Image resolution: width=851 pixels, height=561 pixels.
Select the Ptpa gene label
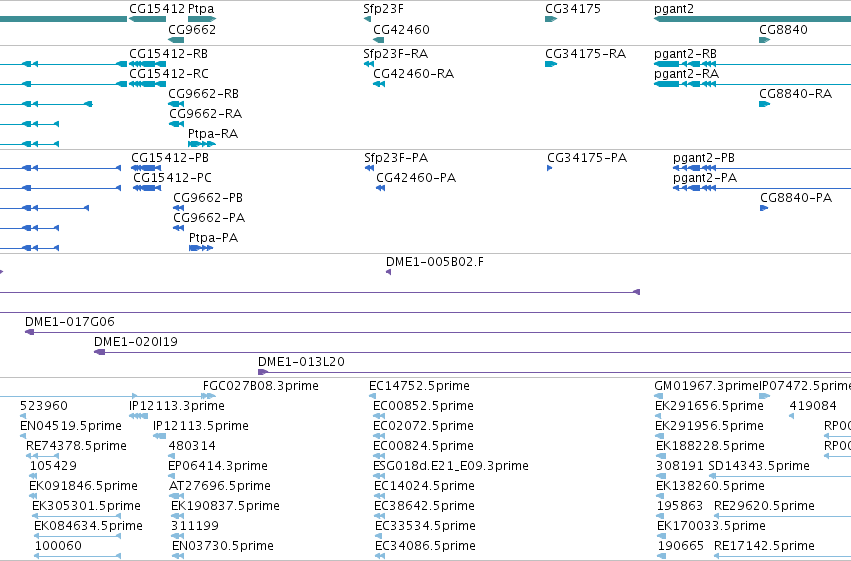tap(201, 9)
